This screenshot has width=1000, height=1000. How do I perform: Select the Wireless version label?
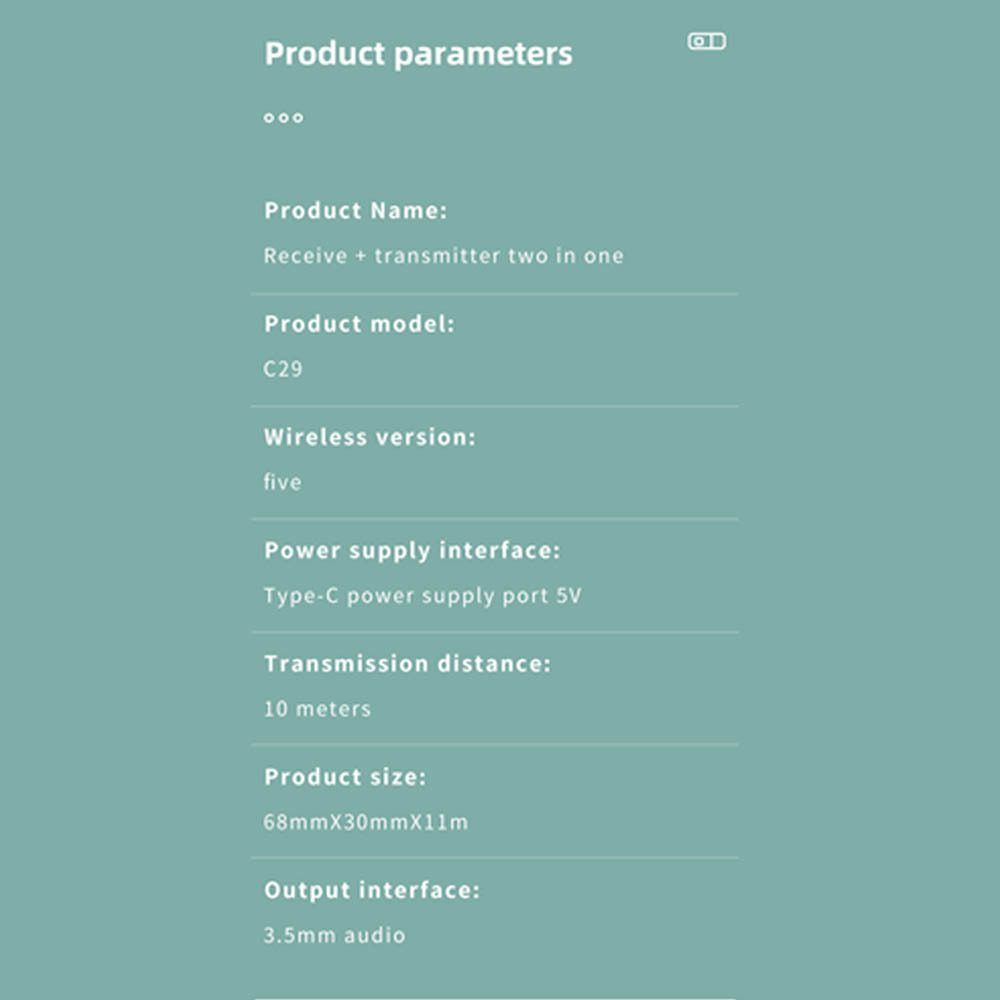tap(370, 437)
